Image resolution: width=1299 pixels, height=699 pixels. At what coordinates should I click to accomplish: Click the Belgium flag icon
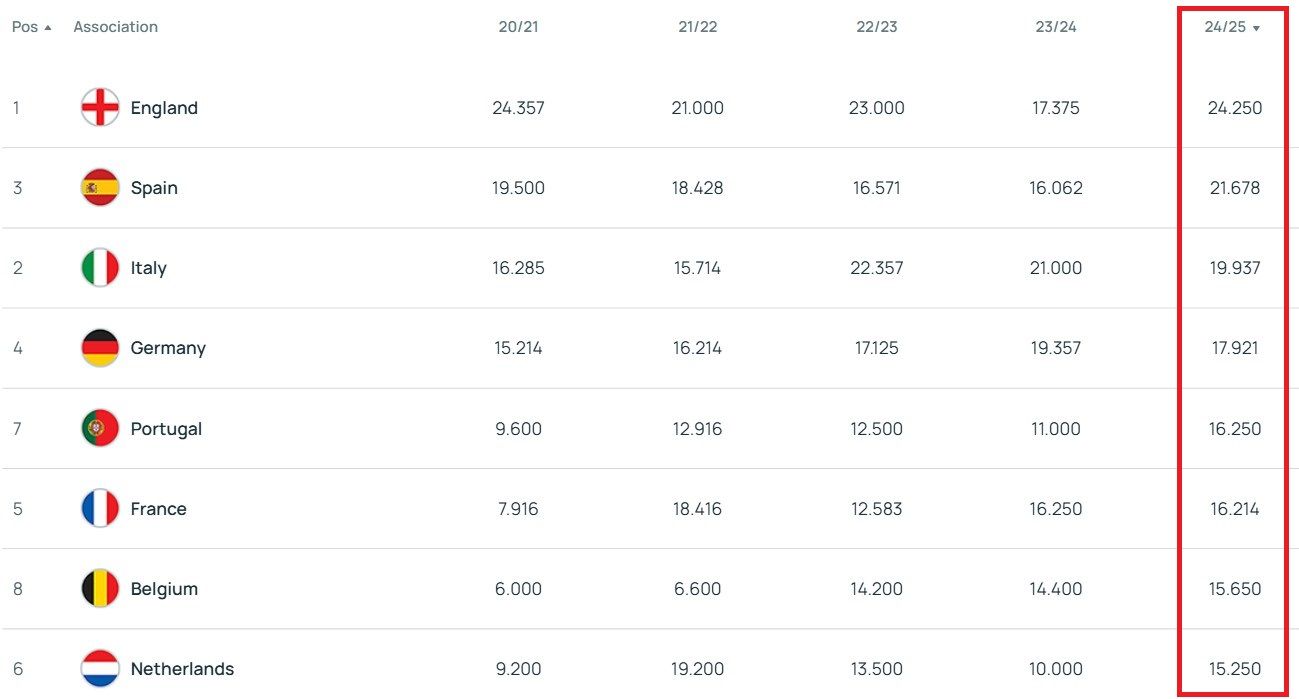click(100, 589)
